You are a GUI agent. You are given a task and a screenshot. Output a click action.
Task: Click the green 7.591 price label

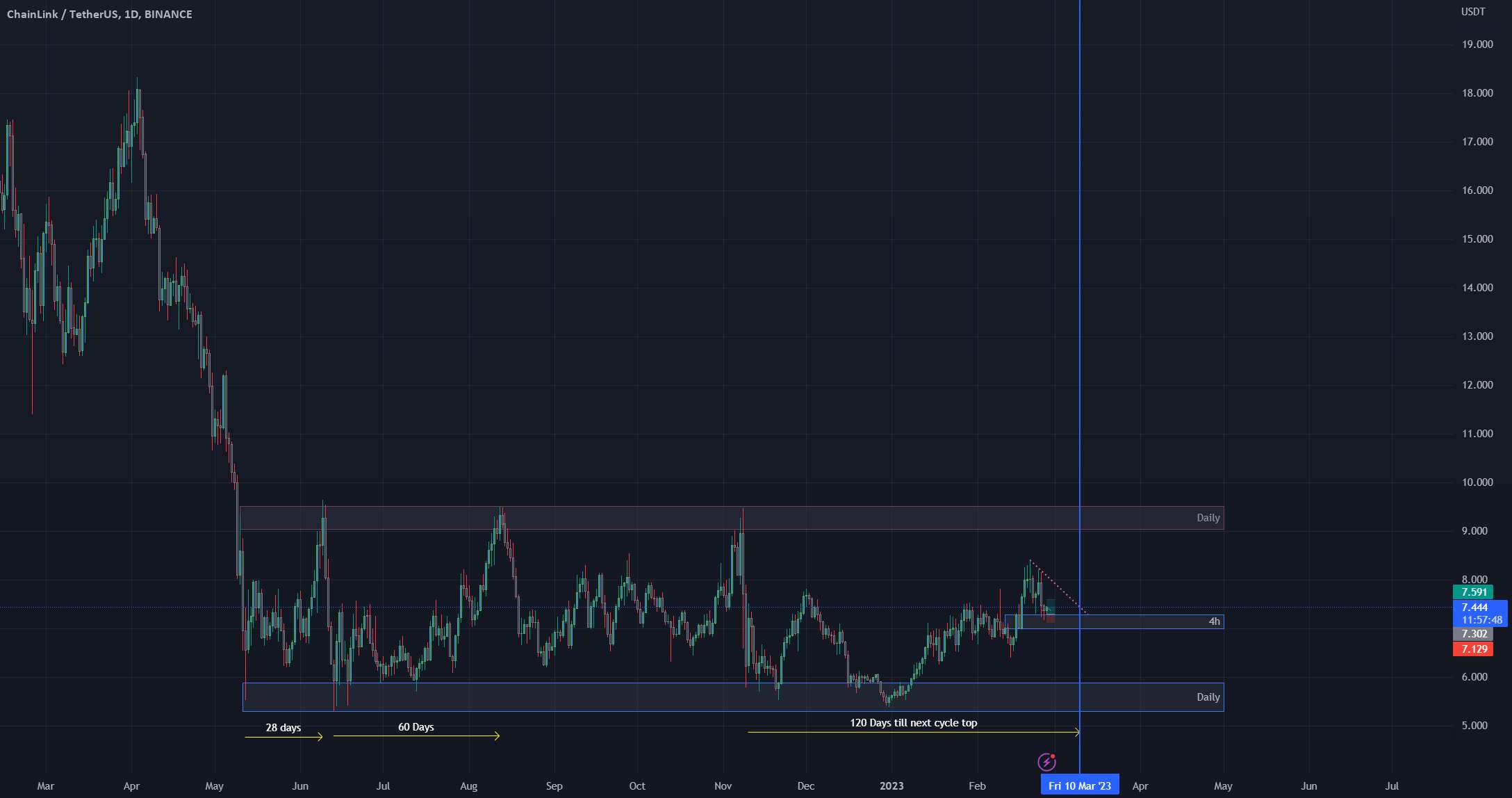(1473, 592)
